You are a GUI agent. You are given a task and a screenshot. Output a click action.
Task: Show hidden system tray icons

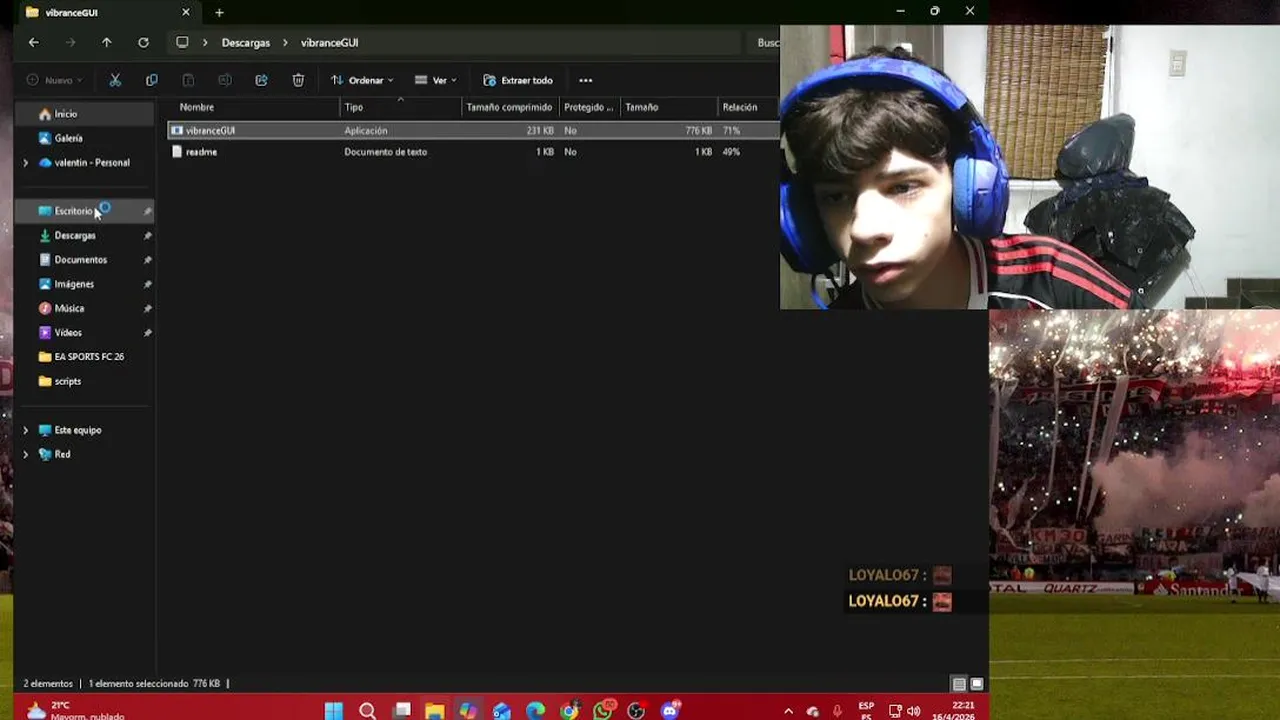pyautogui.click(x=788, y=711)
